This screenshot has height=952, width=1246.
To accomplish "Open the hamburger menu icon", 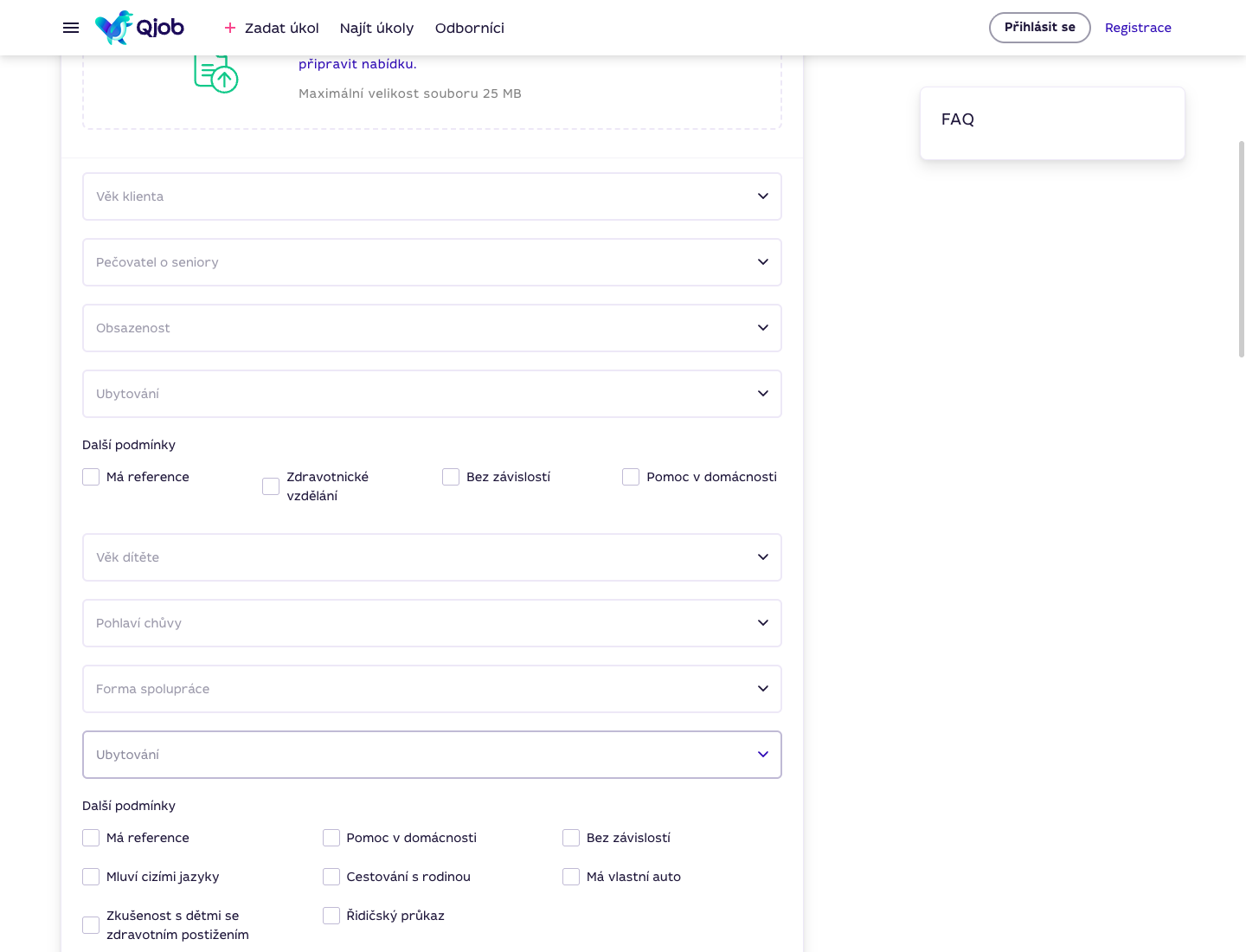I will pyautogui.click(x=71, y=28).
